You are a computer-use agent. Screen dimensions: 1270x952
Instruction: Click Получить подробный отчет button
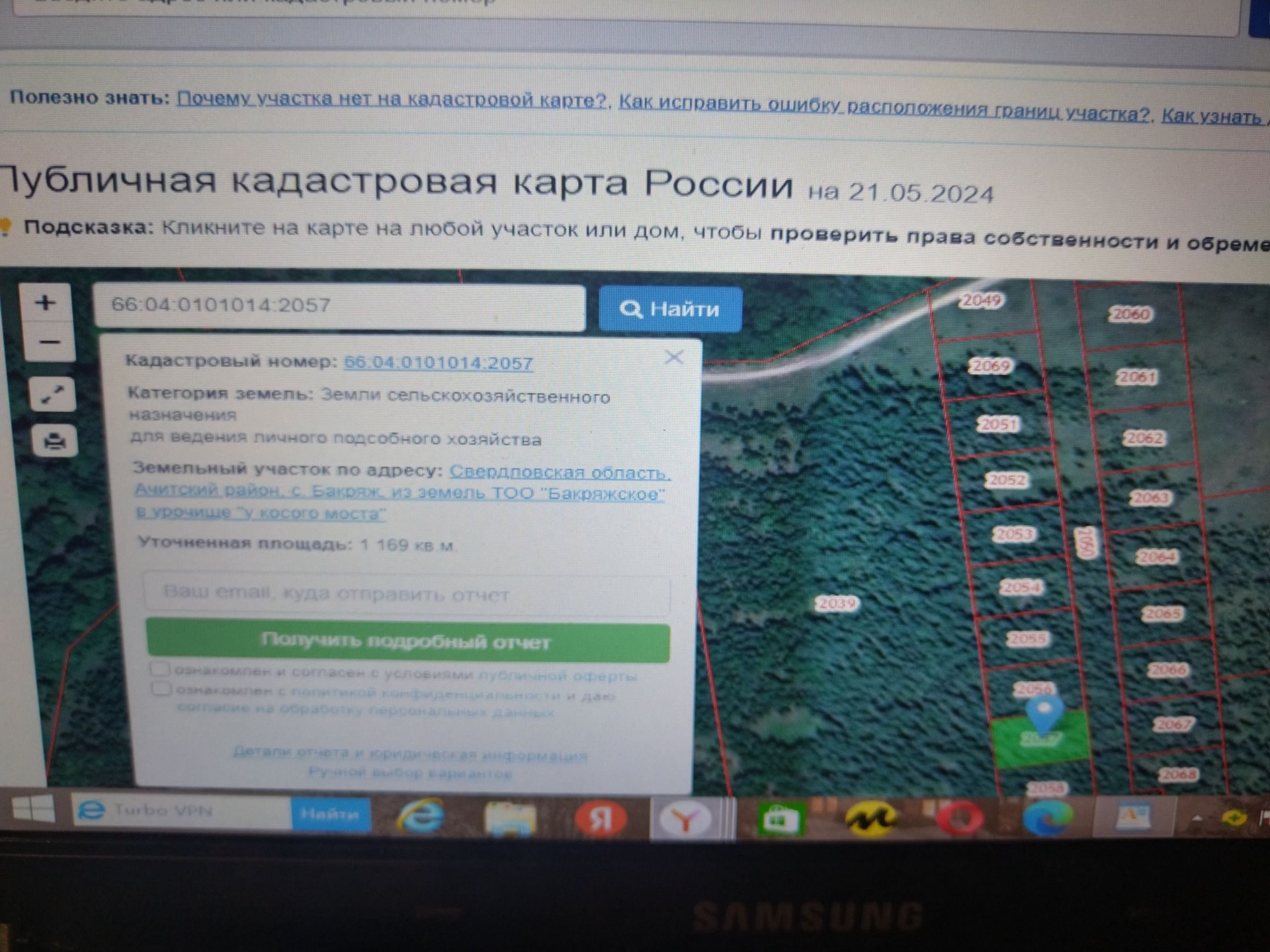407,641
